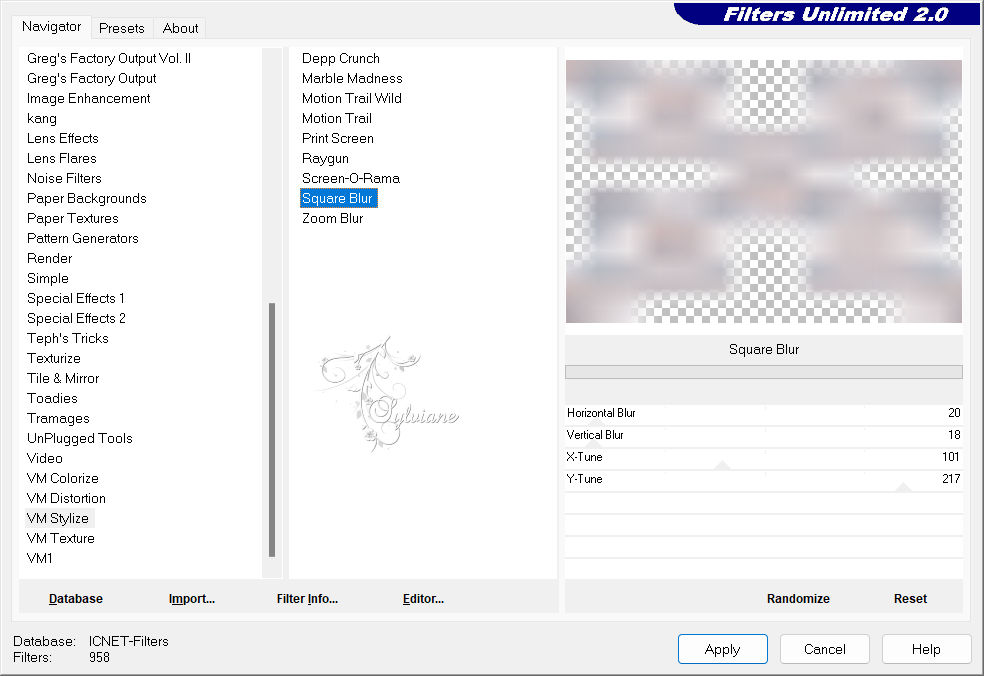The height and width of the screenshot is (676, 984).
Task: Click the Database button
Action: (76, 599)
